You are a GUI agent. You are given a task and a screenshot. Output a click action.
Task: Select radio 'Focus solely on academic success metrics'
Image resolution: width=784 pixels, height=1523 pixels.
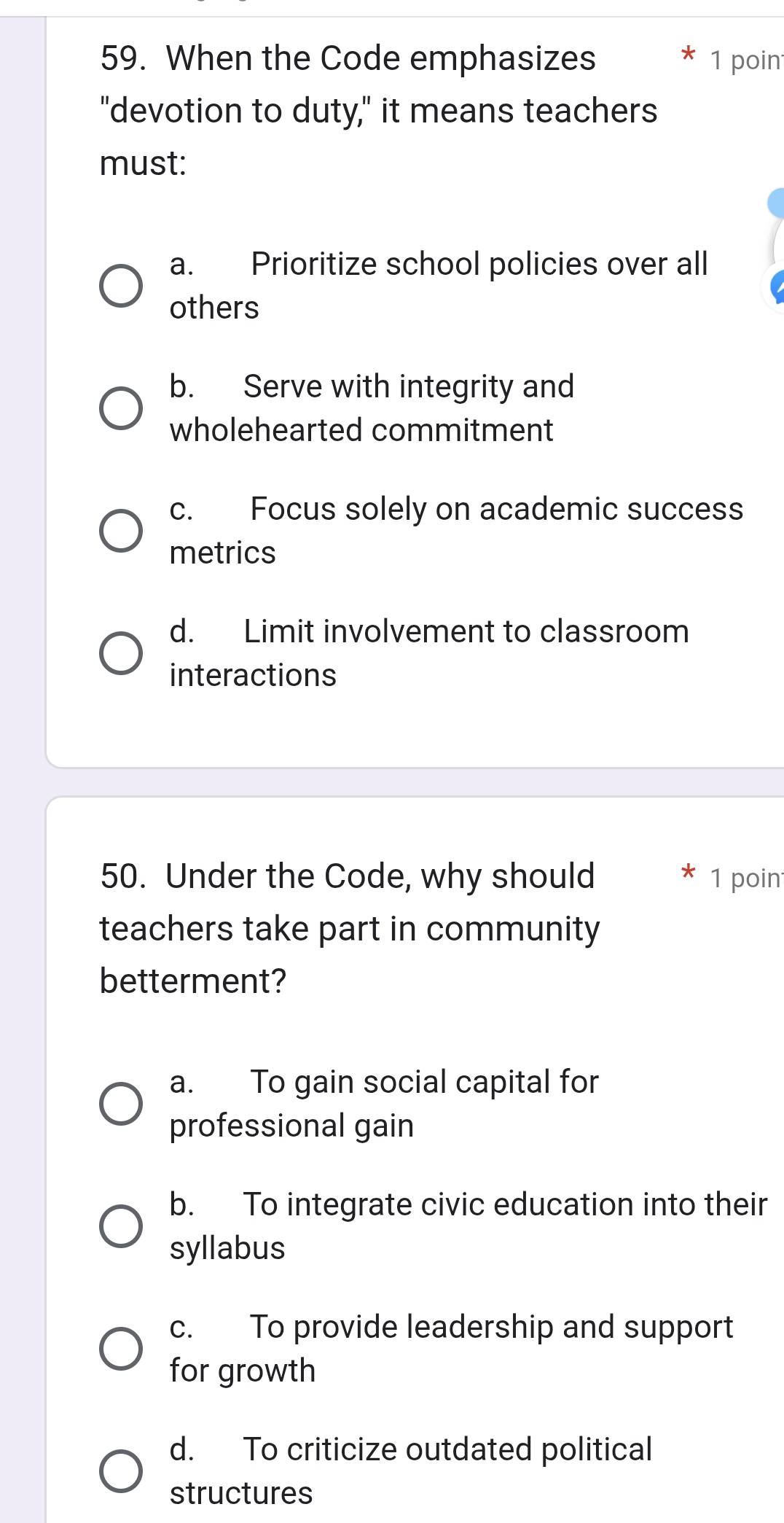[x=121, y=531]
